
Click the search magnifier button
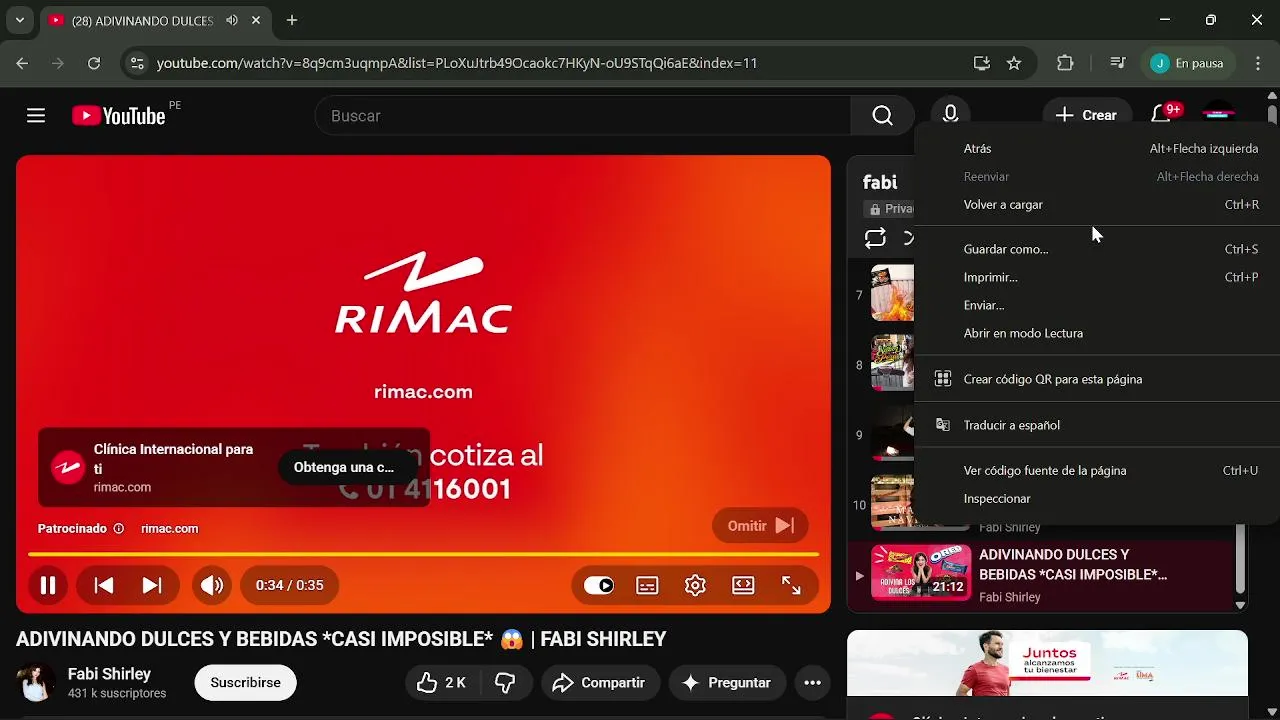click(x=882, y=116)
